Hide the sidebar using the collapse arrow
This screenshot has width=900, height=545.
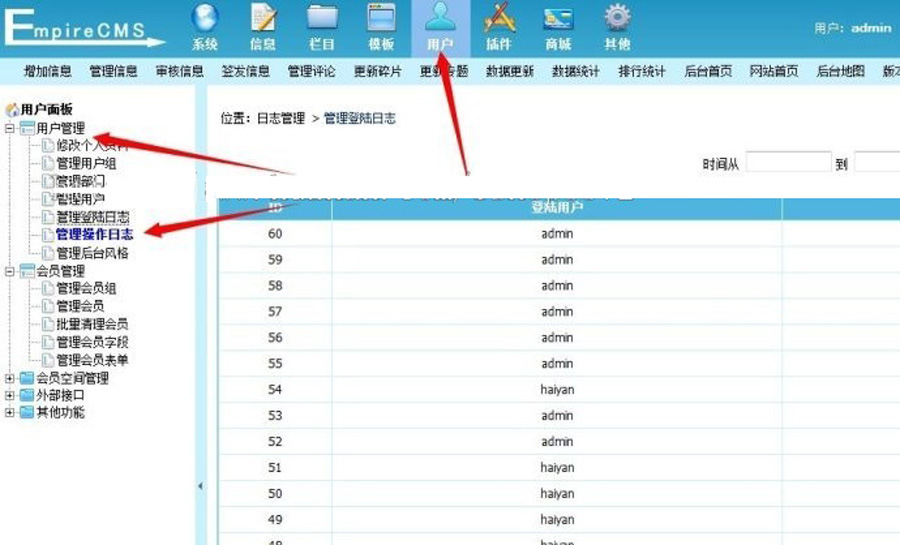pyautogui.click(x=200, y=486)
